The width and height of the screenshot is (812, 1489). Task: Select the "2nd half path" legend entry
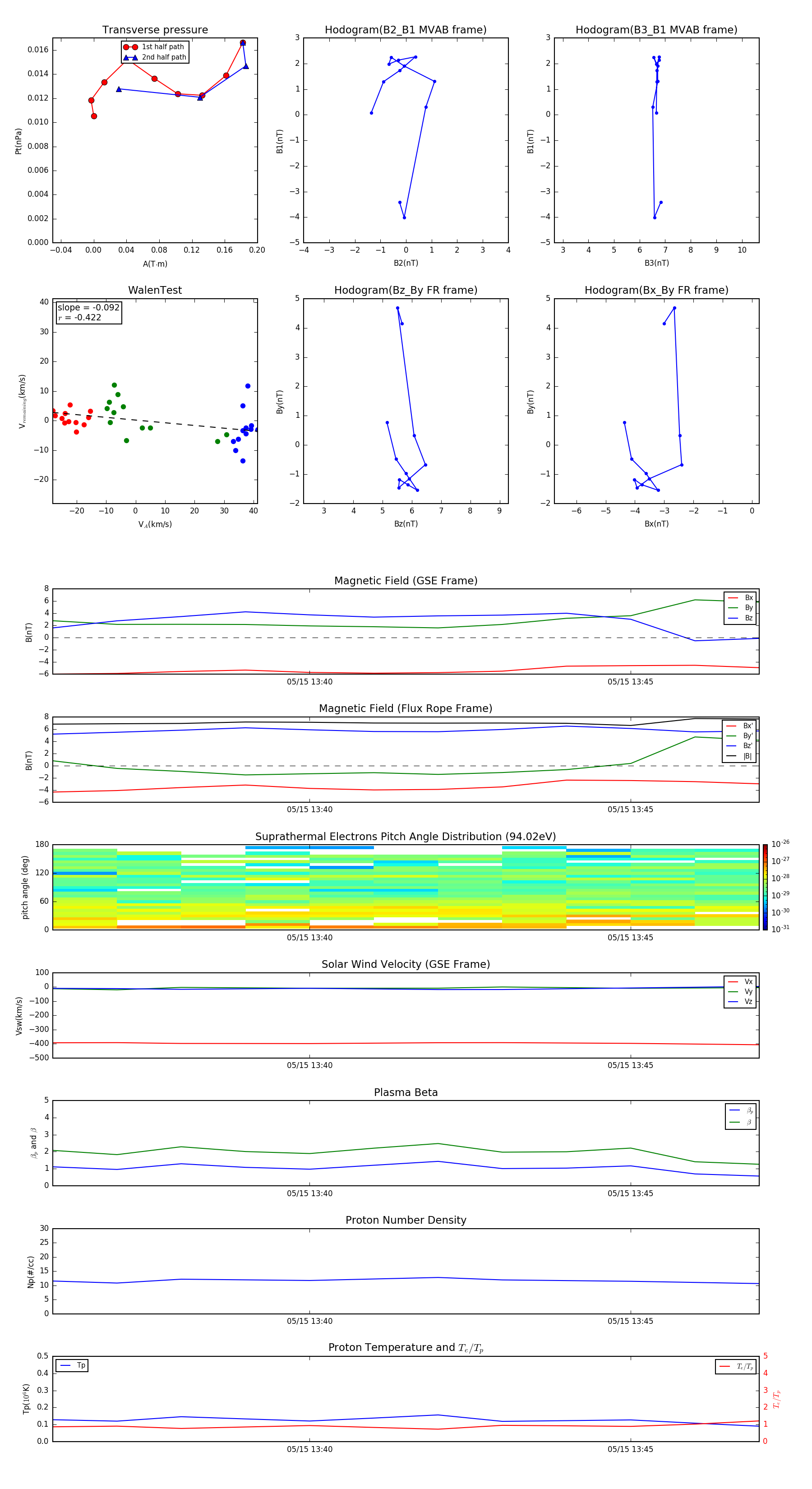click(x=155, y=57)
